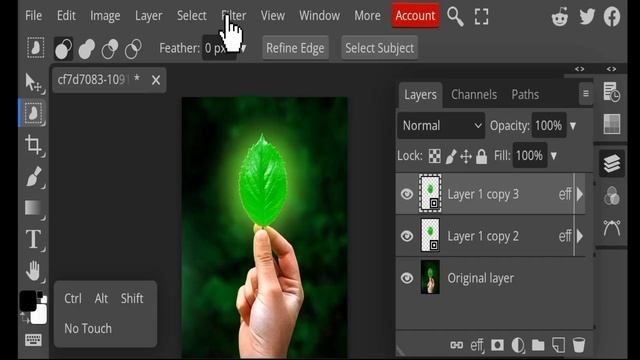Open the Facebook link icon
This screenshot has width=640, height=360.
[x=612, y=17]
